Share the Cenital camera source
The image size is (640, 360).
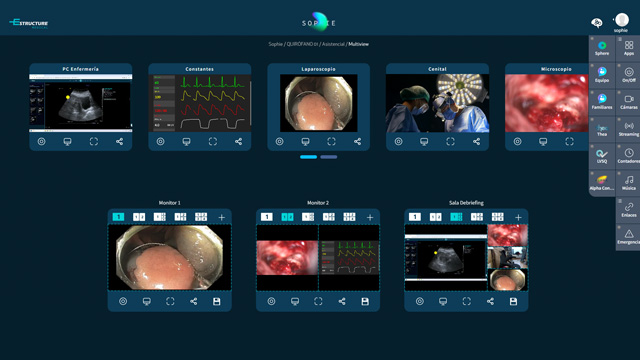476,142
